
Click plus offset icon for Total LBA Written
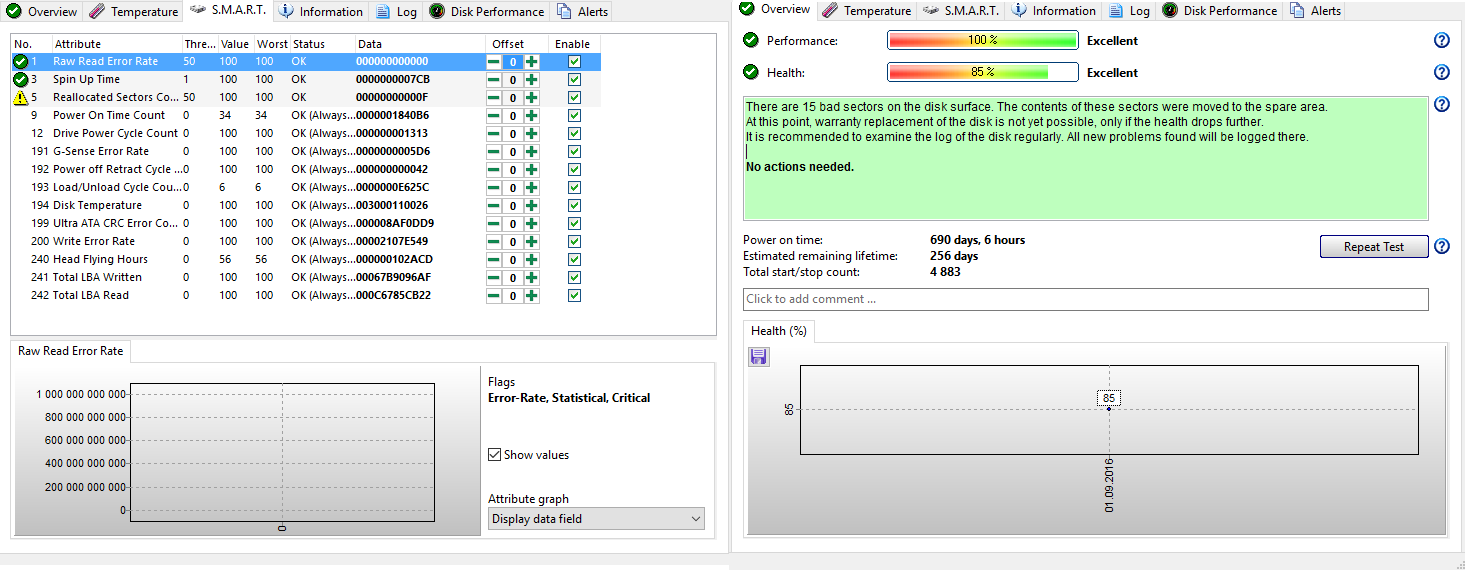click(x=532, y=278)
